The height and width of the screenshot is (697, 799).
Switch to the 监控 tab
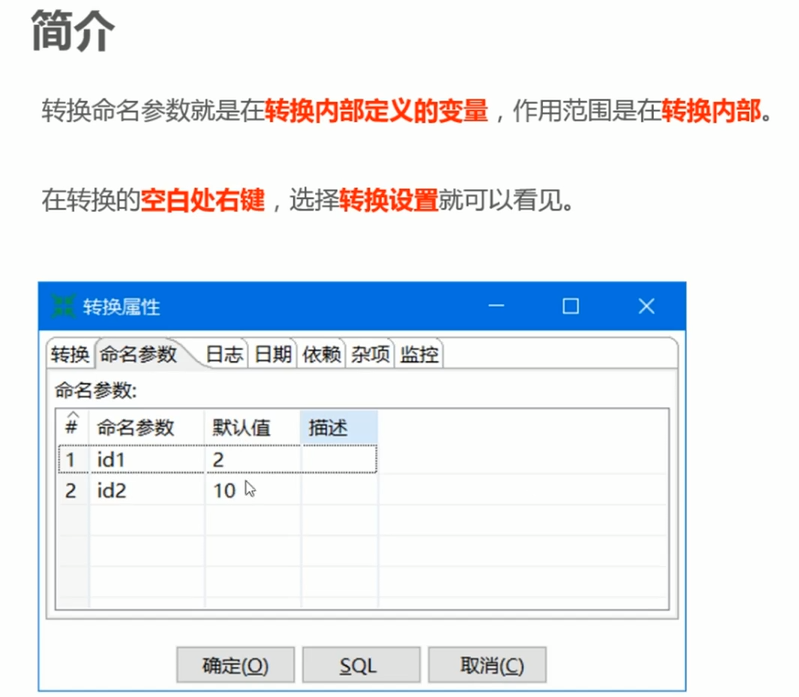(x=419, y=354)
